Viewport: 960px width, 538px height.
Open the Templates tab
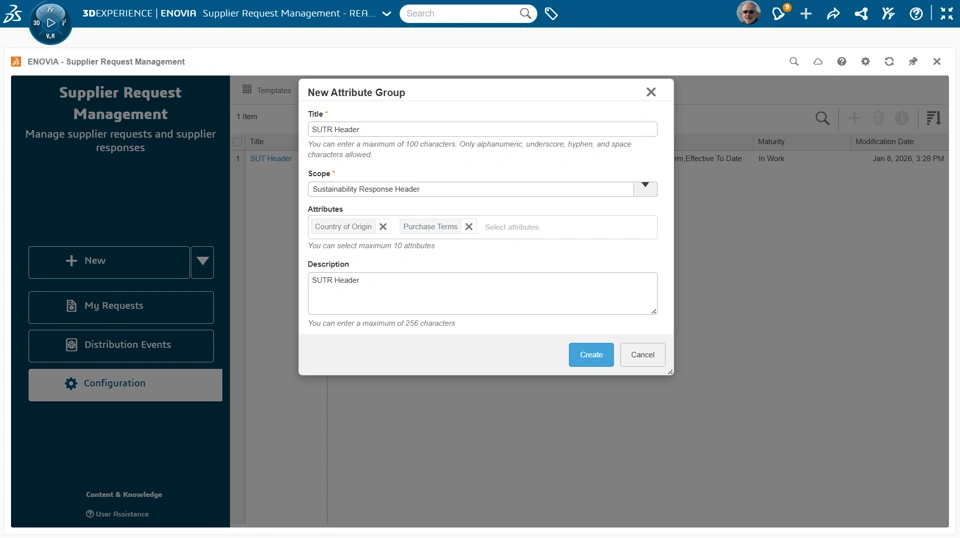(x=266, y=90)
